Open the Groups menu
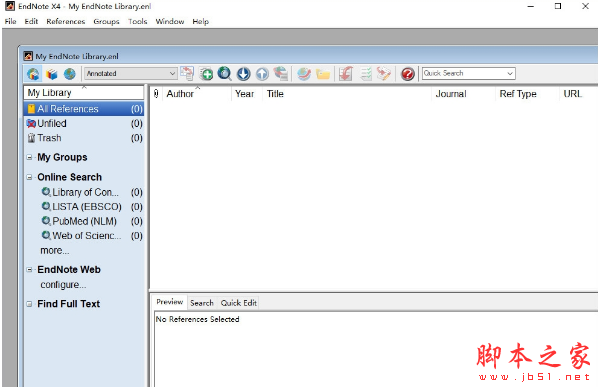 click(x=106, y=21)
